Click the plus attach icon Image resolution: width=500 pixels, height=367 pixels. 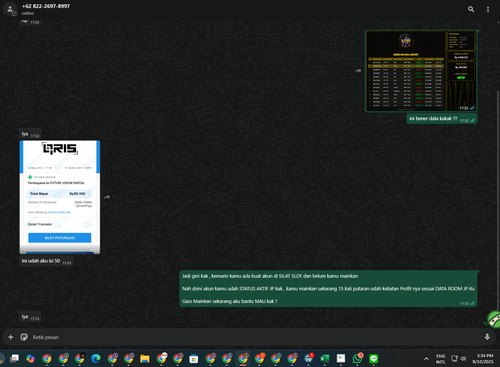coord(10,337)
